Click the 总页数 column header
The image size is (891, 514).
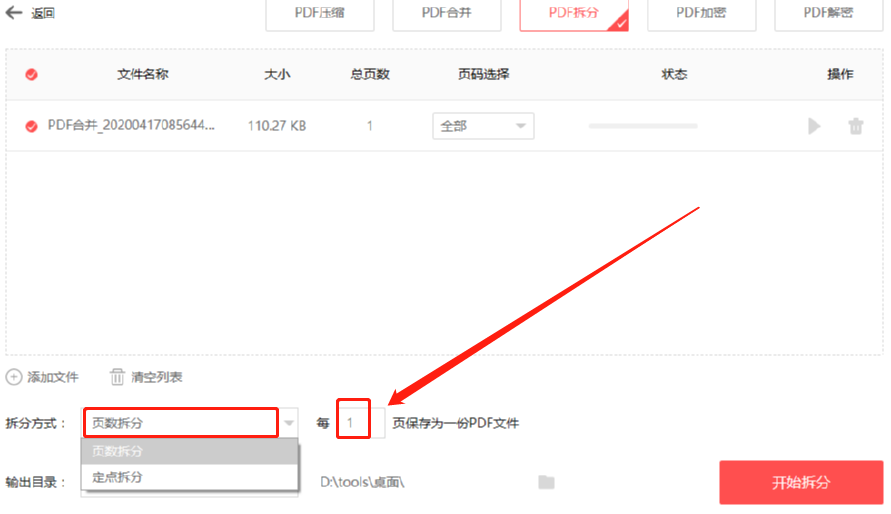370,74
